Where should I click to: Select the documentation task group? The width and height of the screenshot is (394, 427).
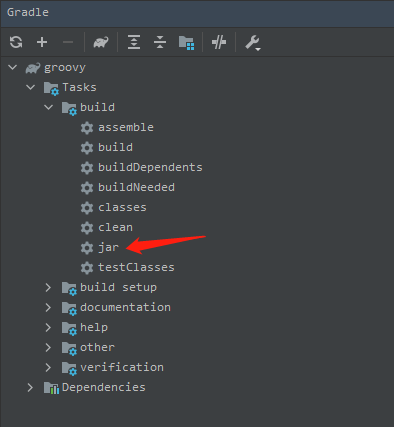tap(125, 307)
